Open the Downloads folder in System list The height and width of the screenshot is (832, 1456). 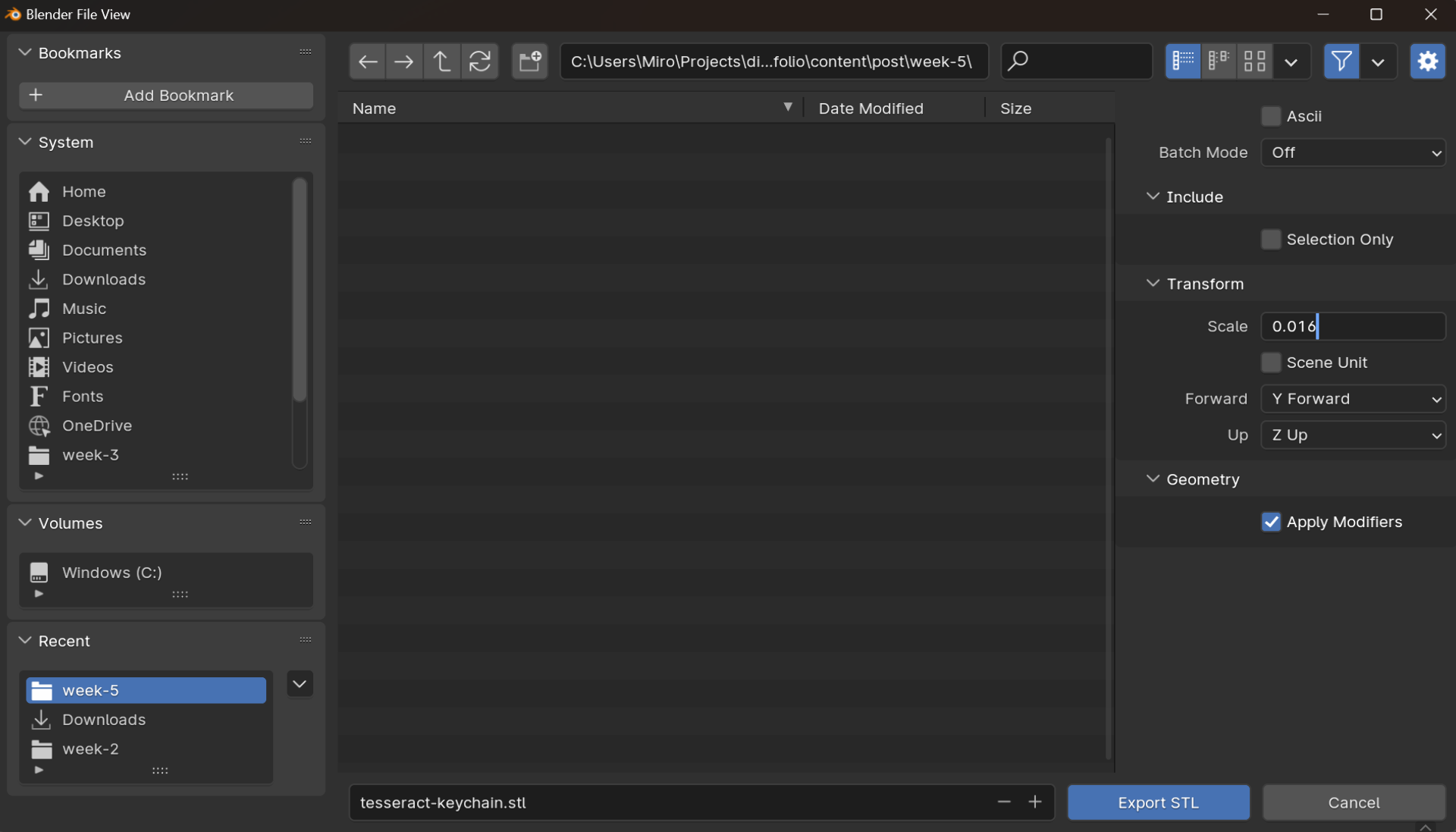pos(104,280)
